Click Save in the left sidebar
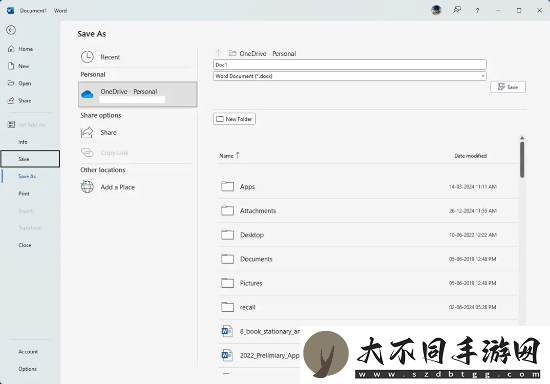 click(x=30, y=159)
